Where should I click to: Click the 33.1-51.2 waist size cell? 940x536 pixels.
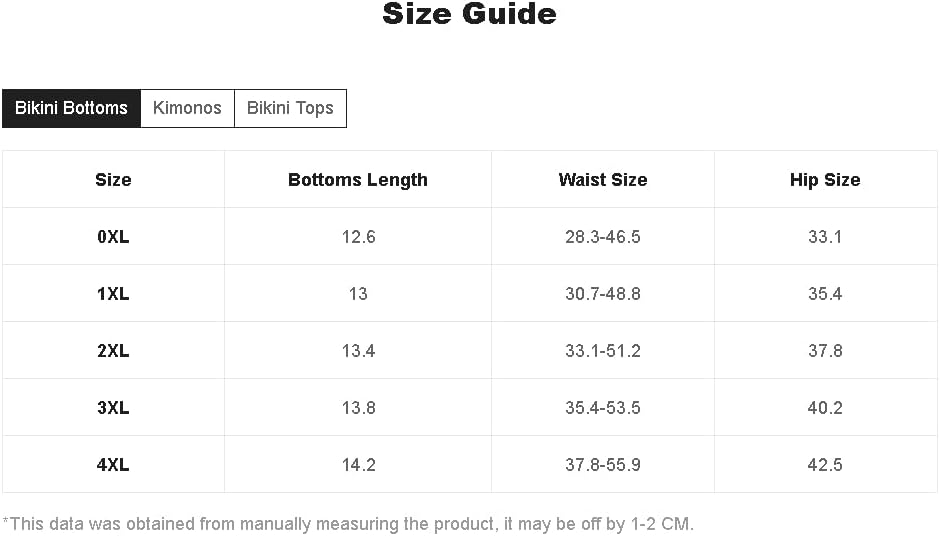pos(603,351)
